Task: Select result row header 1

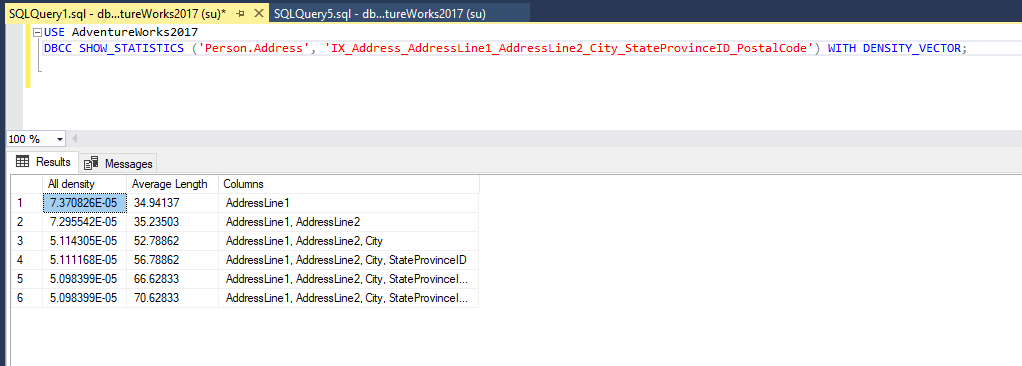Action: click(x=27, y=203)
